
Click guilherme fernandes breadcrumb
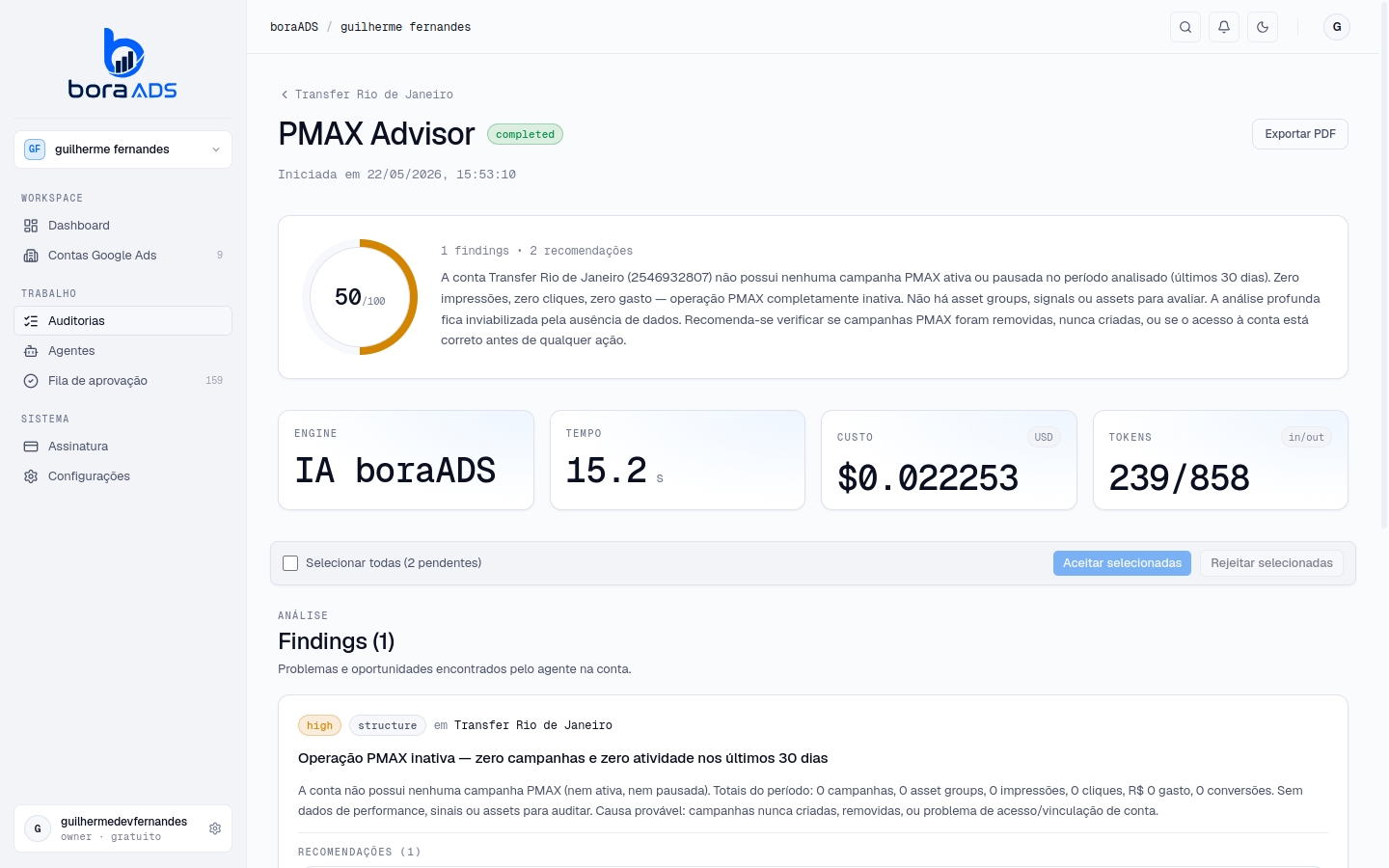coord(405,27)
